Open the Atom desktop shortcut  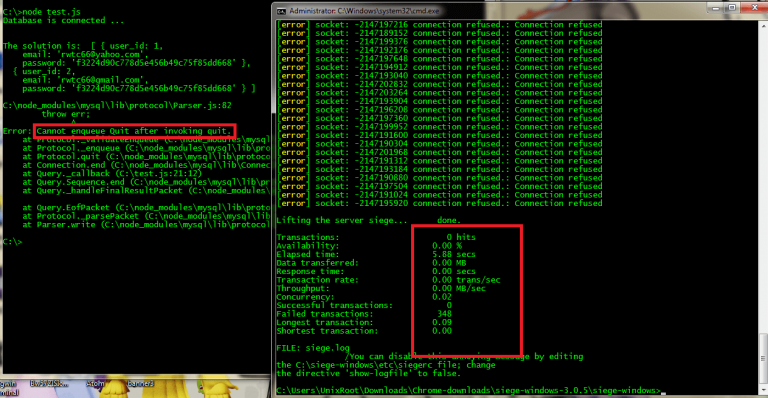(95, 384)
